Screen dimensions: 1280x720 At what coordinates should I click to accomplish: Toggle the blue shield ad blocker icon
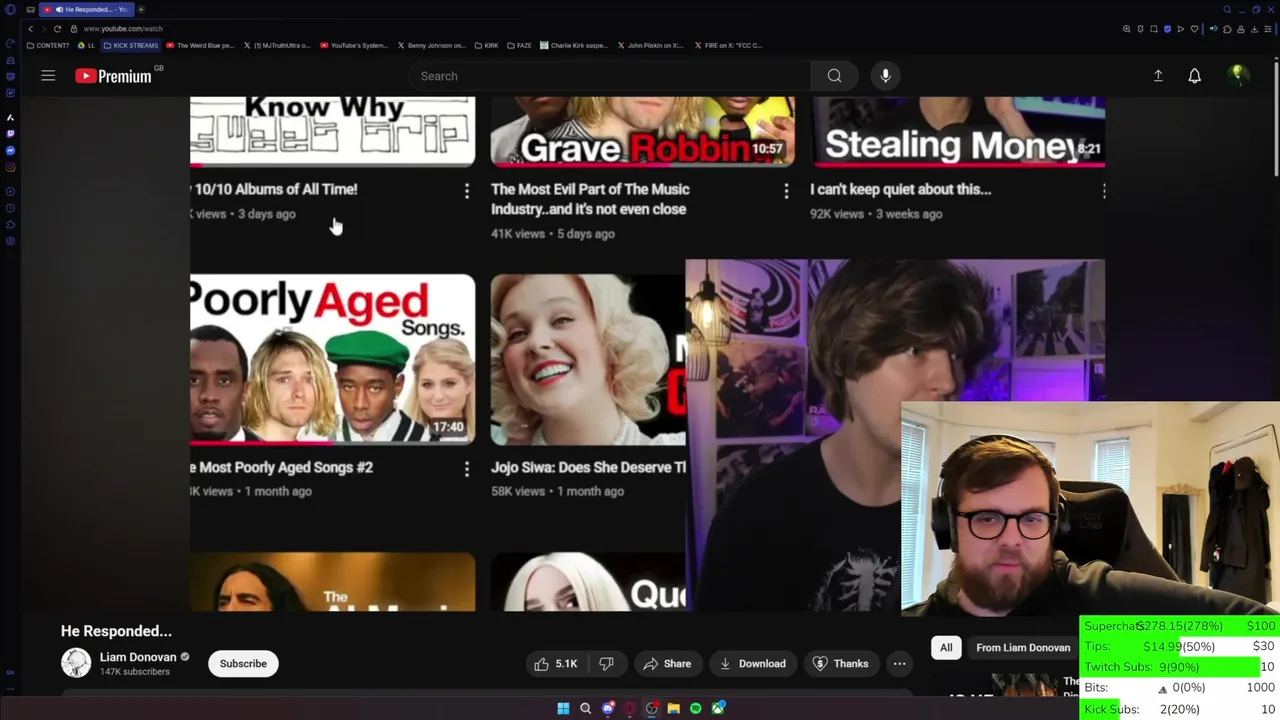point(1166,29)
